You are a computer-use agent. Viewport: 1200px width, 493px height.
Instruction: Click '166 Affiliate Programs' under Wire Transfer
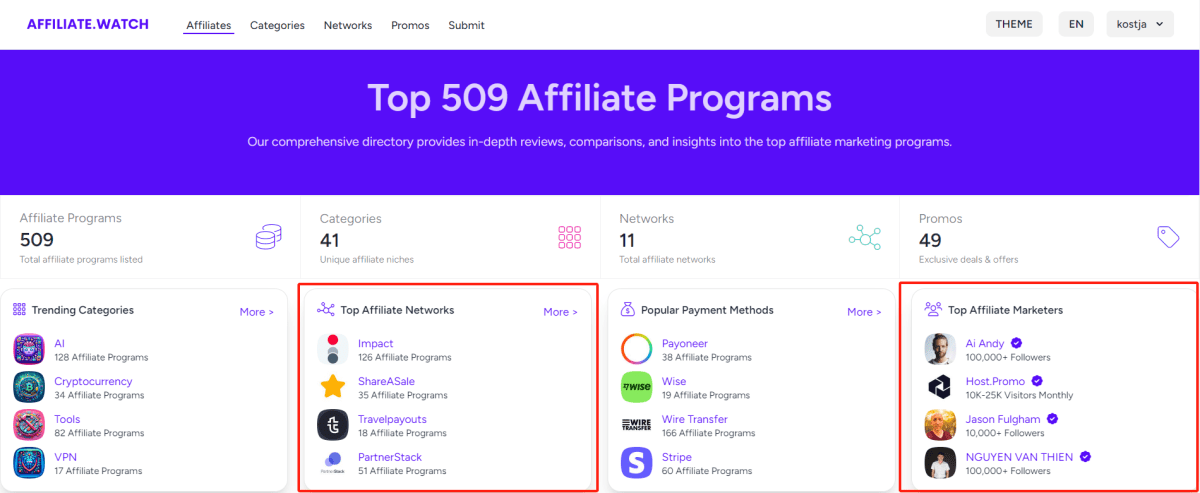pos(708,433)
